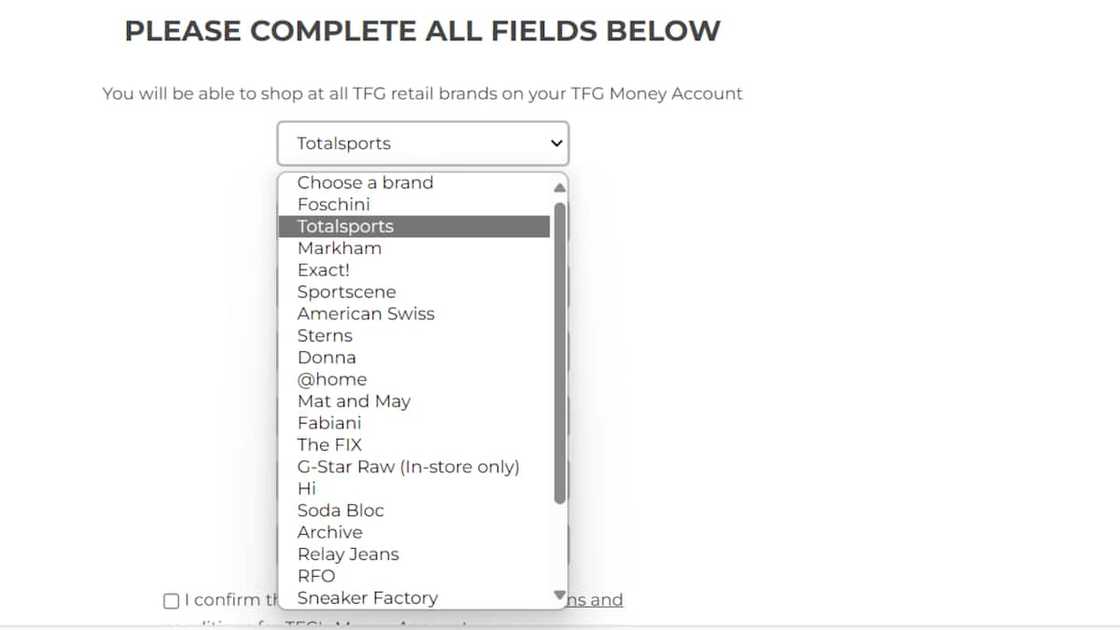
Task: Select the Sportscene option
Action: click(x=346, y=292)
